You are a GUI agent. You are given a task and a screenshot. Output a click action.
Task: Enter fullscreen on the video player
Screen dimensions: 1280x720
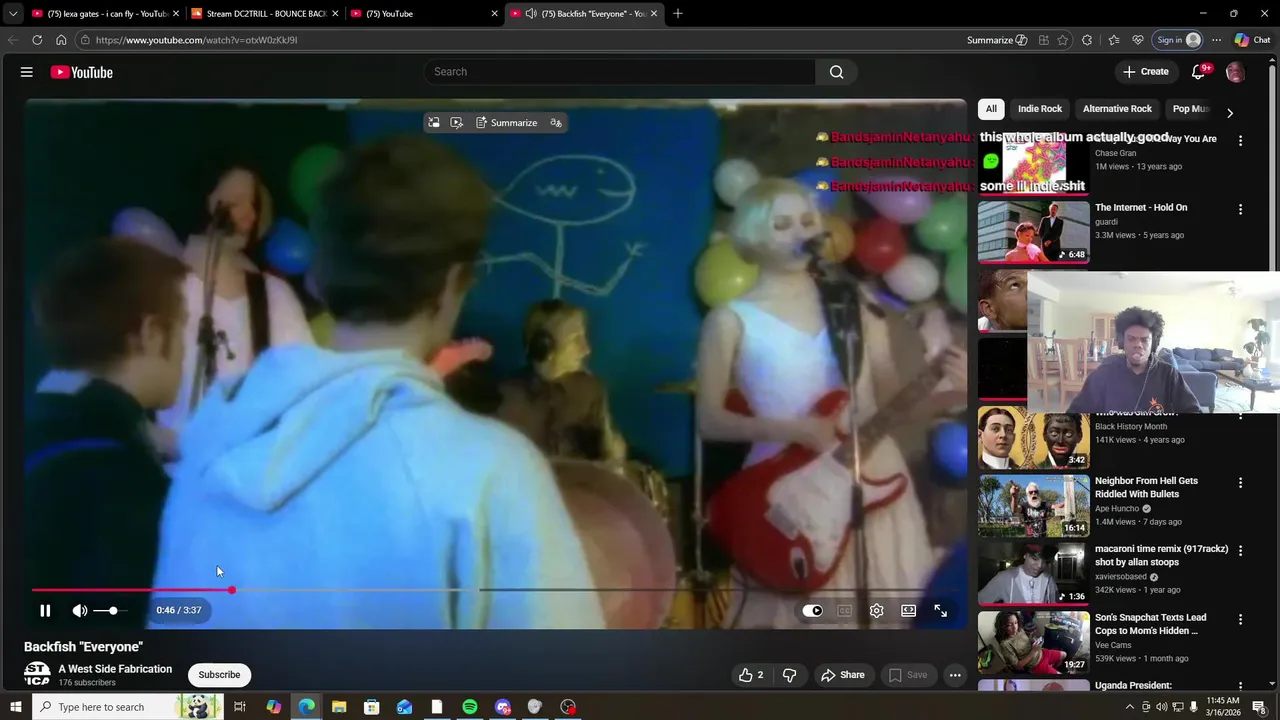(x=940, y=610)
